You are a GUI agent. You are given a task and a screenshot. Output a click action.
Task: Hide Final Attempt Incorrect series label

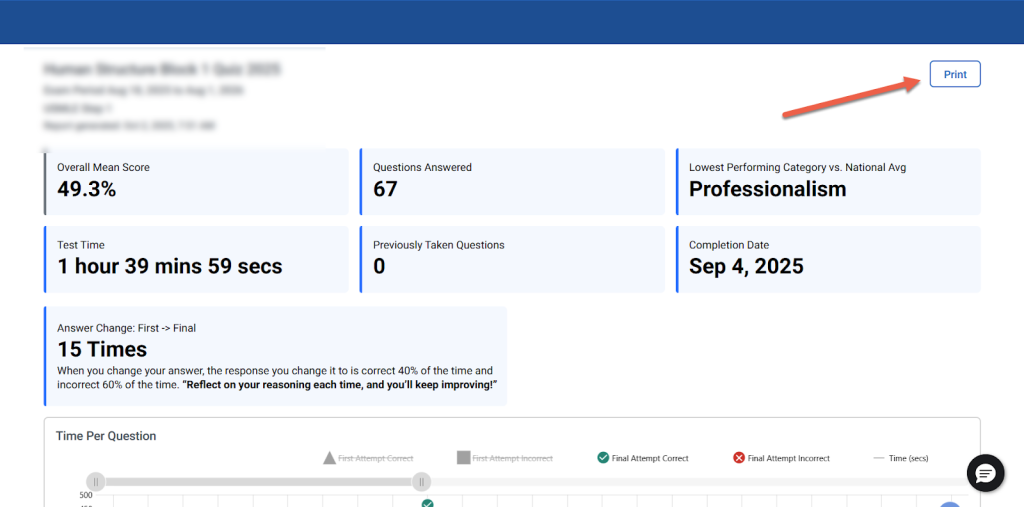[x=788, y=458]
